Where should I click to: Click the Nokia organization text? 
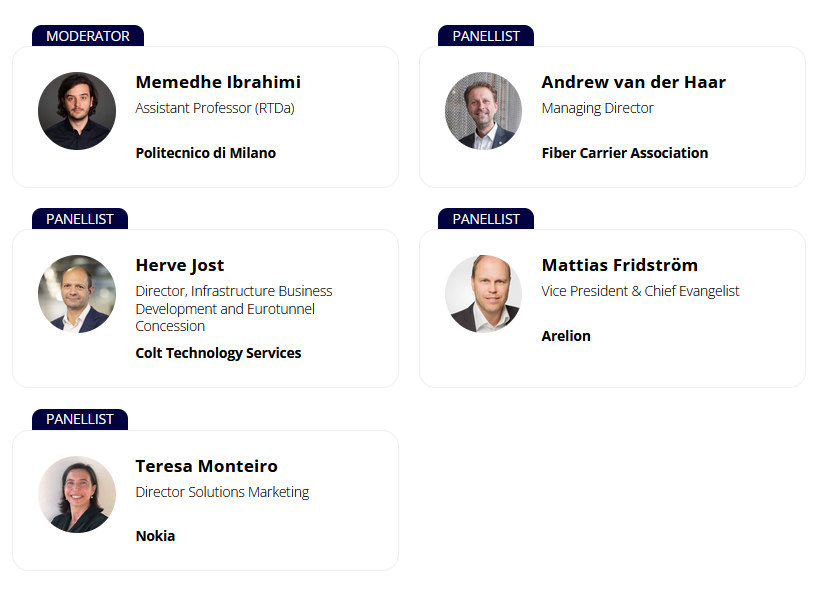point(155,536)
